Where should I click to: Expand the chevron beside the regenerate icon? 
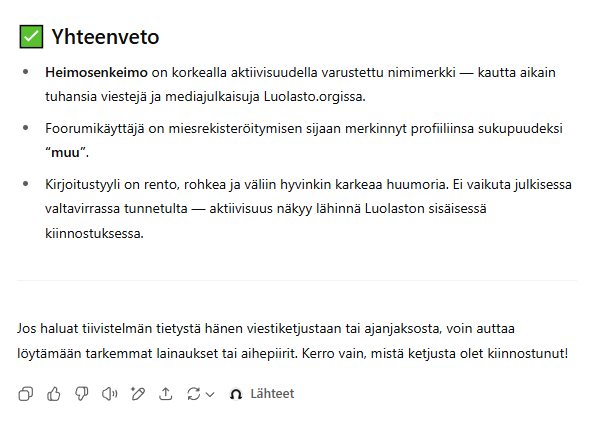click(x=210, y=395)
